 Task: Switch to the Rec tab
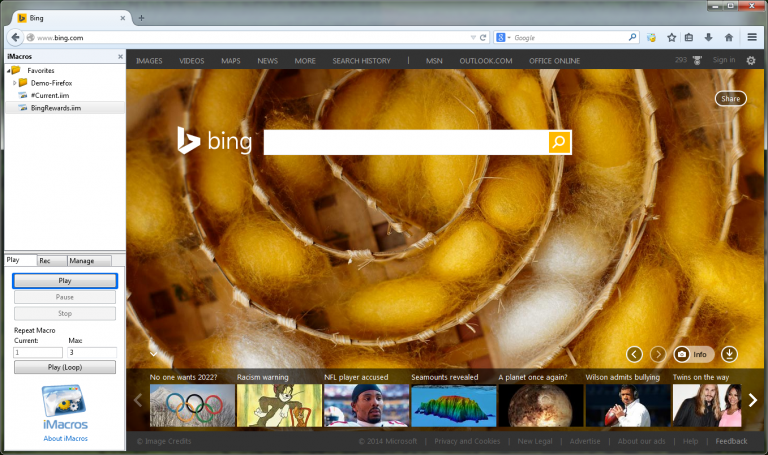(x=51, y=261)
